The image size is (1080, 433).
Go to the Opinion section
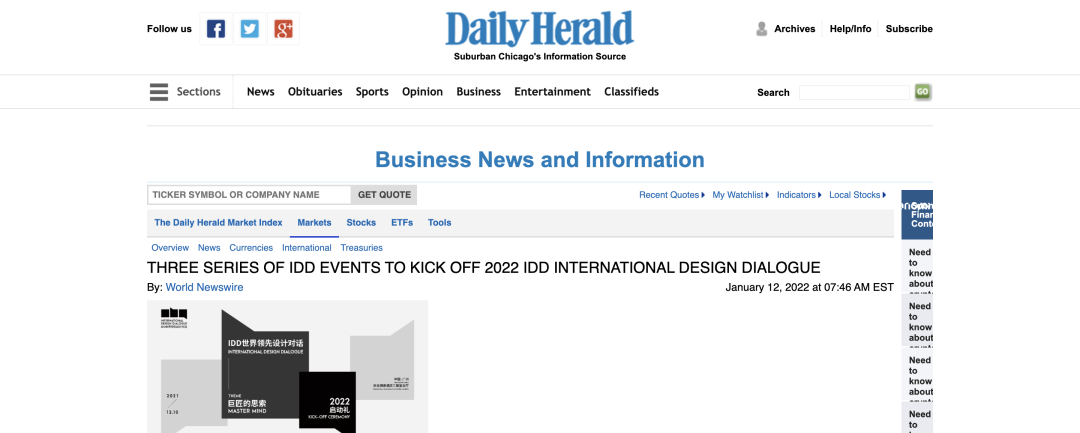(x=422, y=92)
